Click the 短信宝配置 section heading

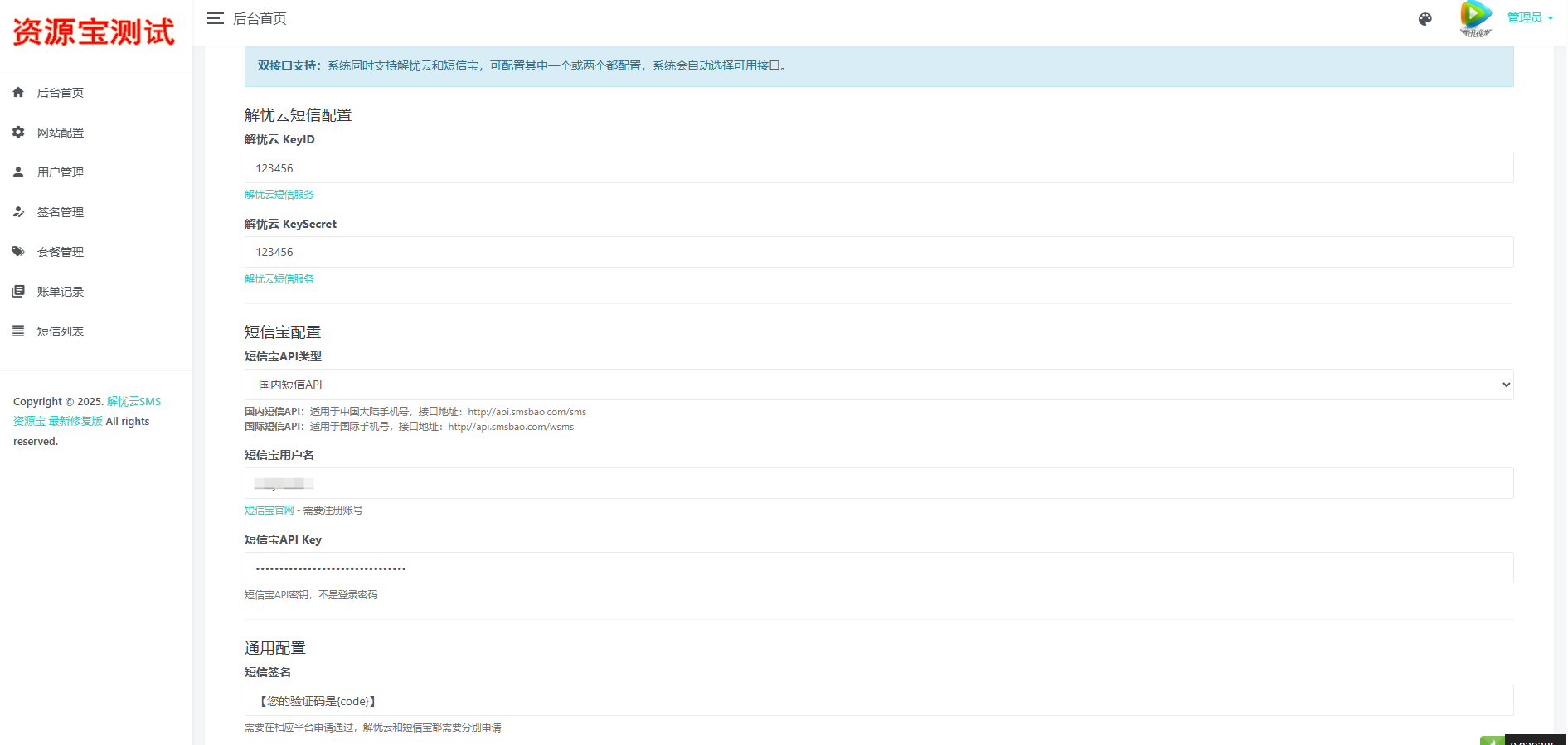pos(283,332)
